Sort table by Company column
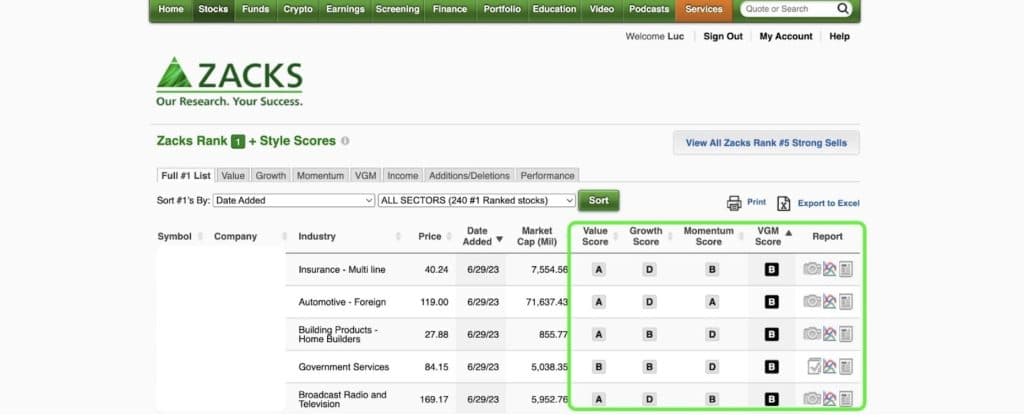The height and width of the screenshot is (417, 1024). coord(235,236)
